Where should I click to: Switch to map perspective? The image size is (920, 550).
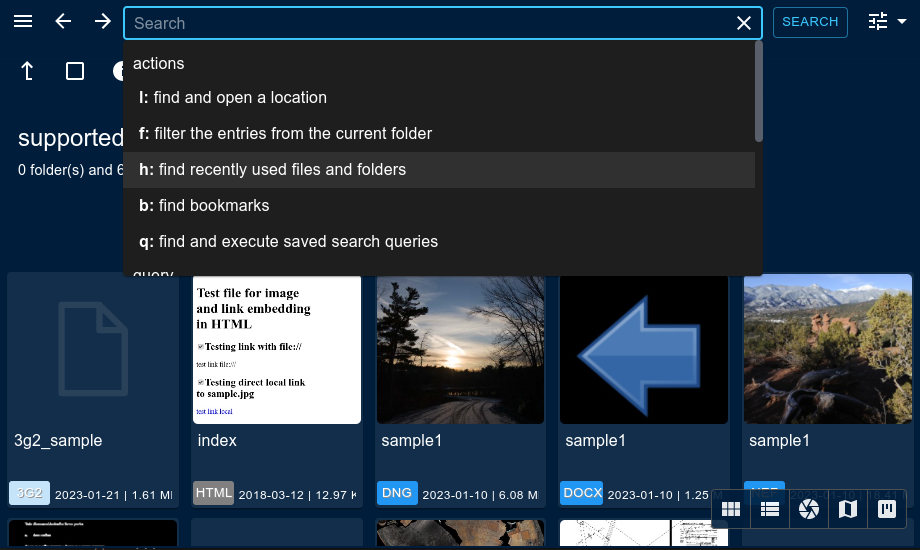(x=848, y=509)
